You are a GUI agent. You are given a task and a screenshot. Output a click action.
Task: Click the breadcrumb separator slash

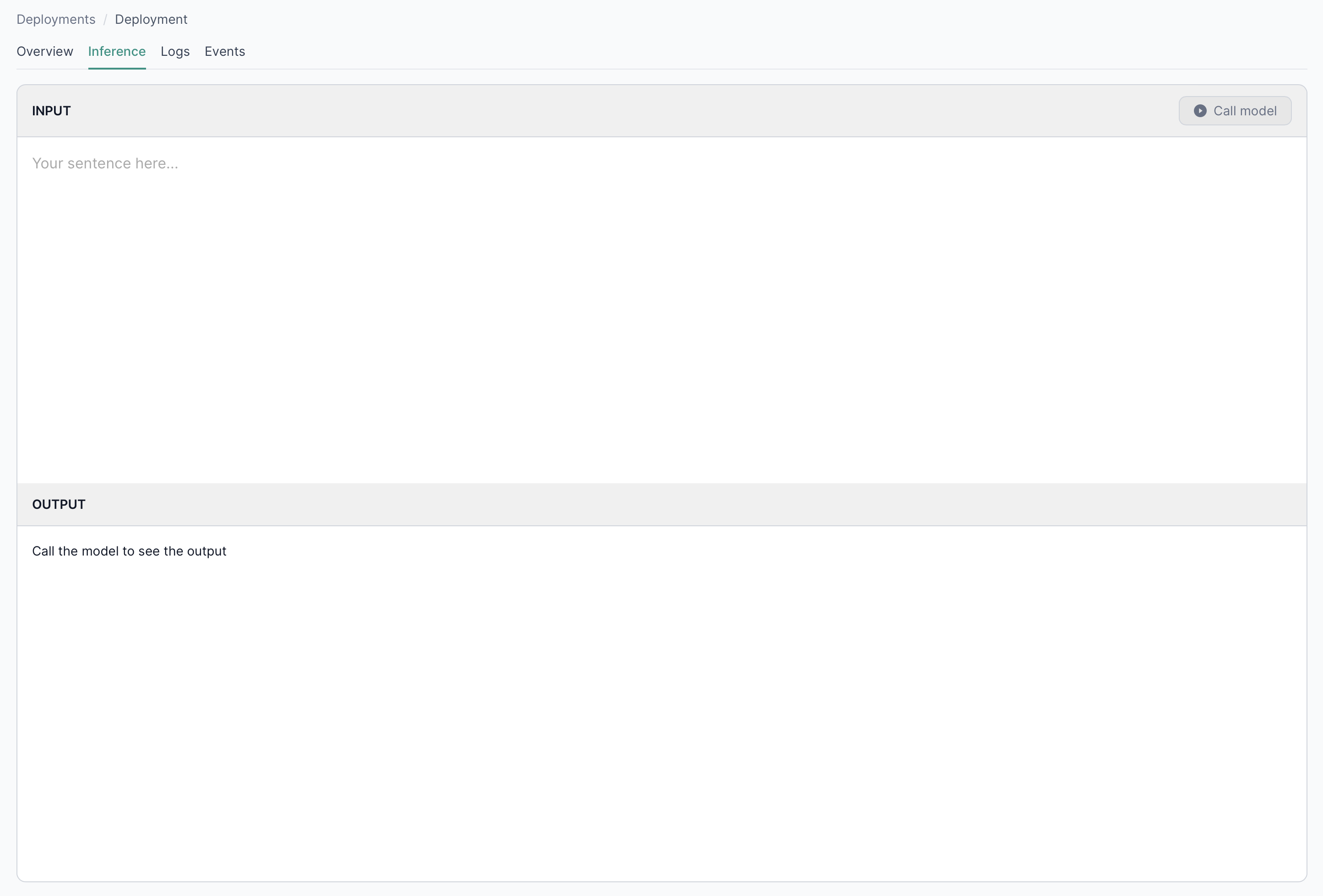105,19
